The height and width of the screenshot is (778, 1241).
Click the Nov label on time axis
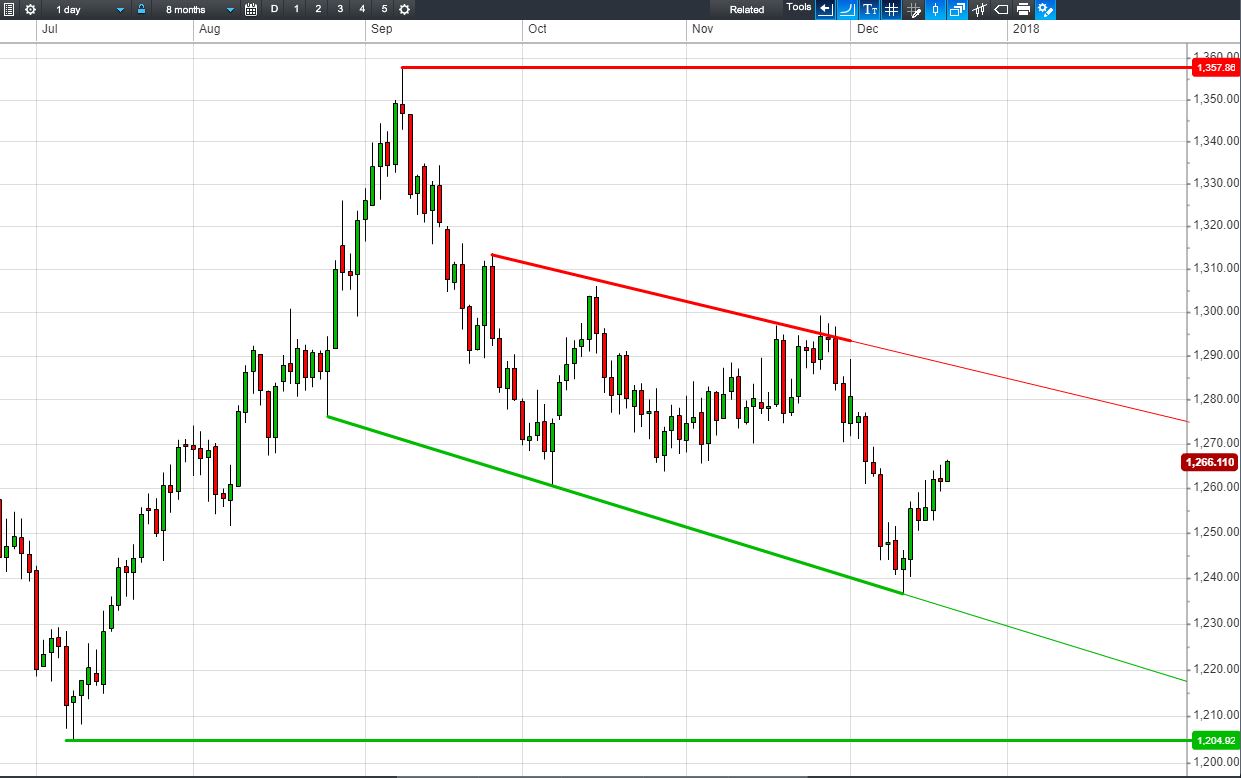pyautogui.click(x=702, y=29)
